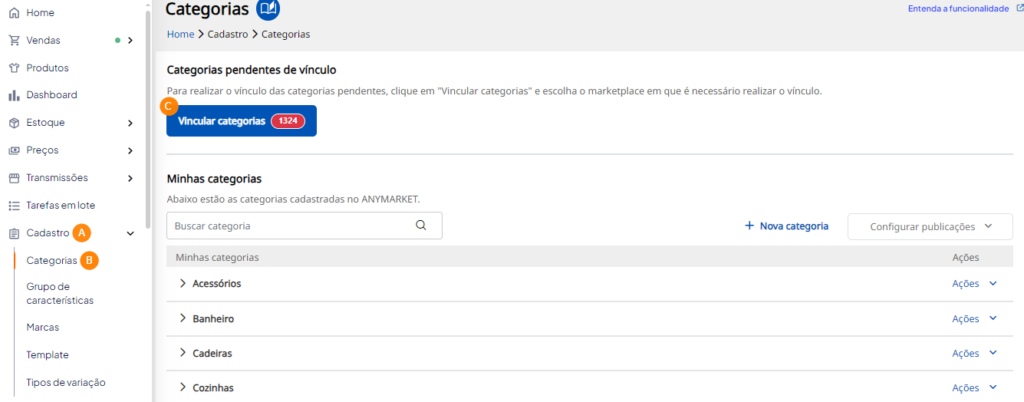Expand the Acessórios category row
The width and height of the screenshot is (1024, 402).
point(183,284)
